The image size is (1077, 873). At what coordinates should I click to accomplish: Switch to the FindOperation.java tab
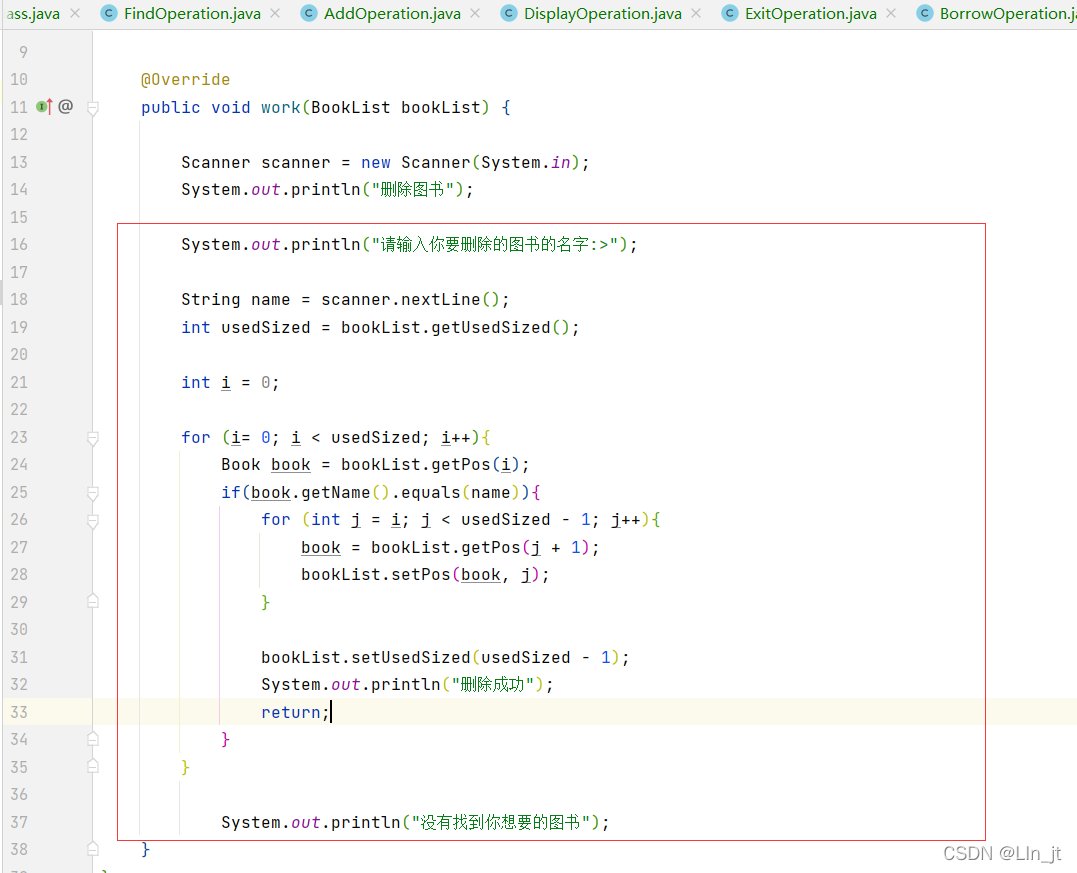[x=192, y=14]
